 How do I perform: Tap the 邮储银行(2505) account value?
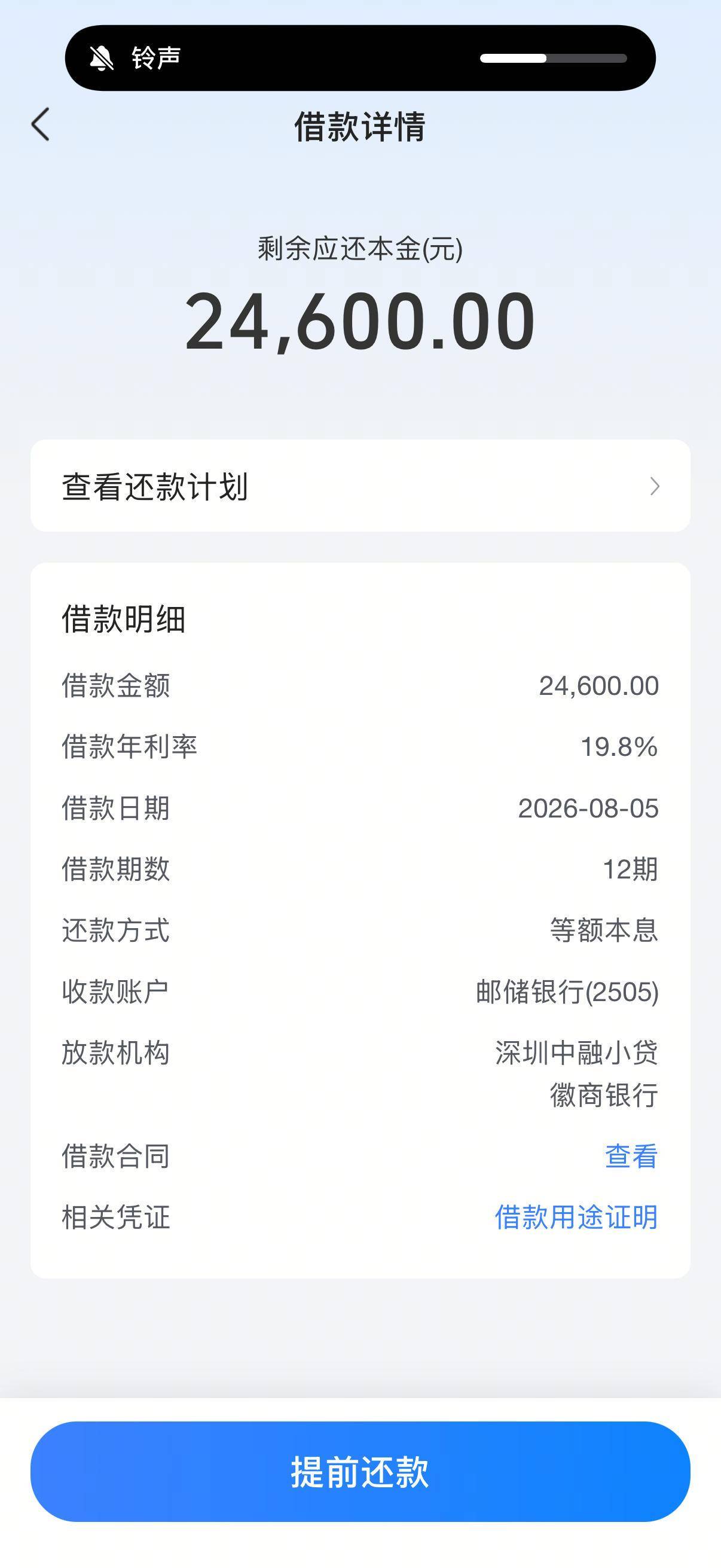coord(567,992)
